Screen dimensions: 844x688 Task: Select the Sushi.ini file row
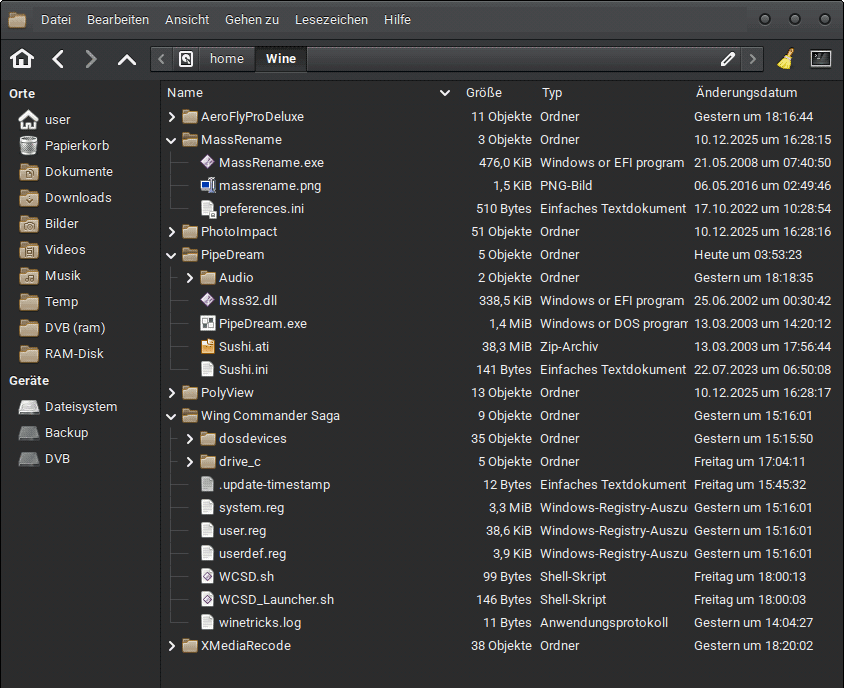tap(501, 369)
